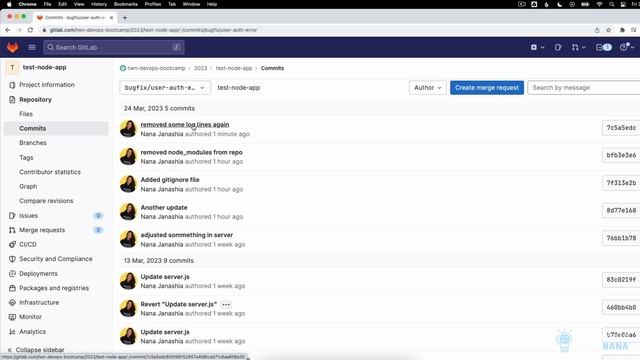Open a new browser tab with plus

(x=124, y=18)
